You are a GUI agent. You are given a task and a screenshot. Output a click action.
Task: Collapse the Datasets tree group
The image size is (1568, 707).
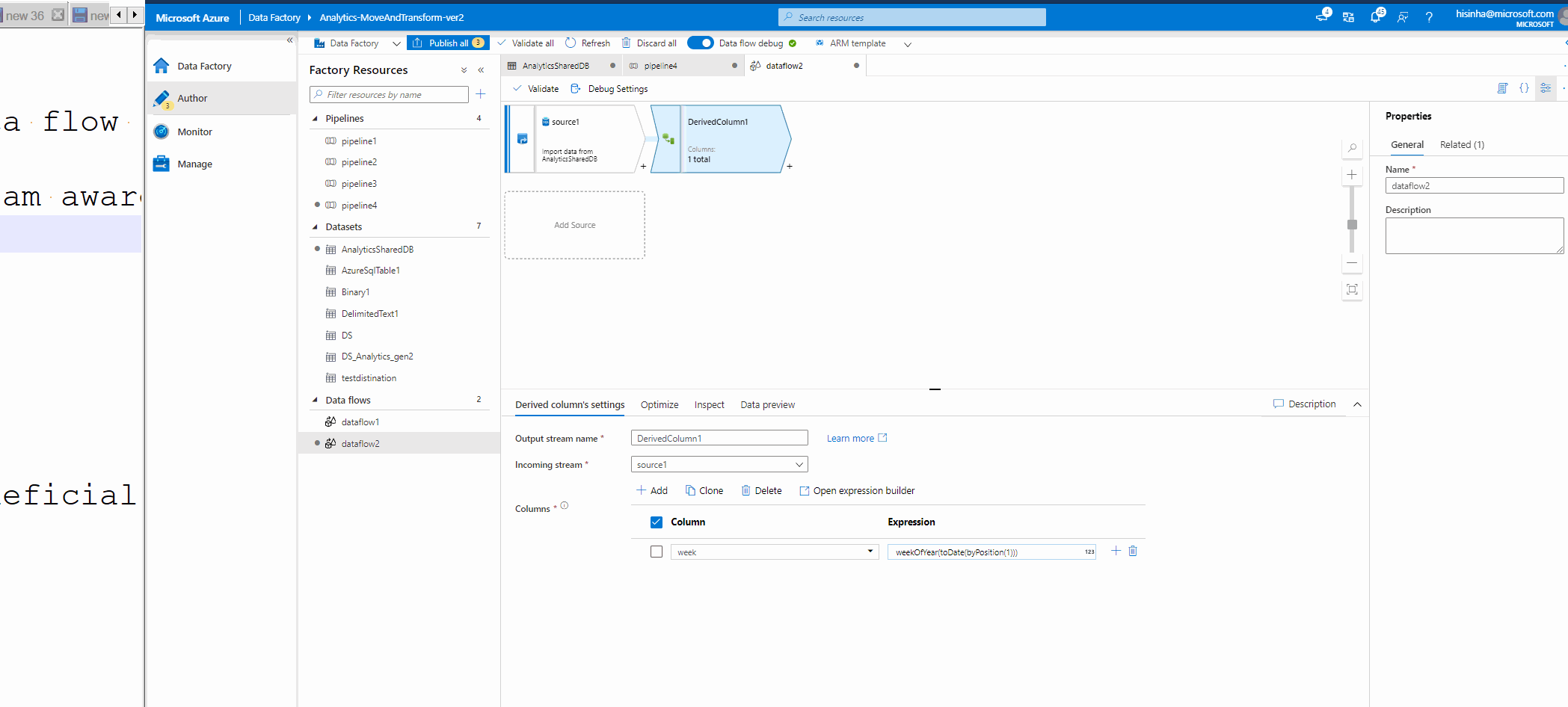point(315,227)
